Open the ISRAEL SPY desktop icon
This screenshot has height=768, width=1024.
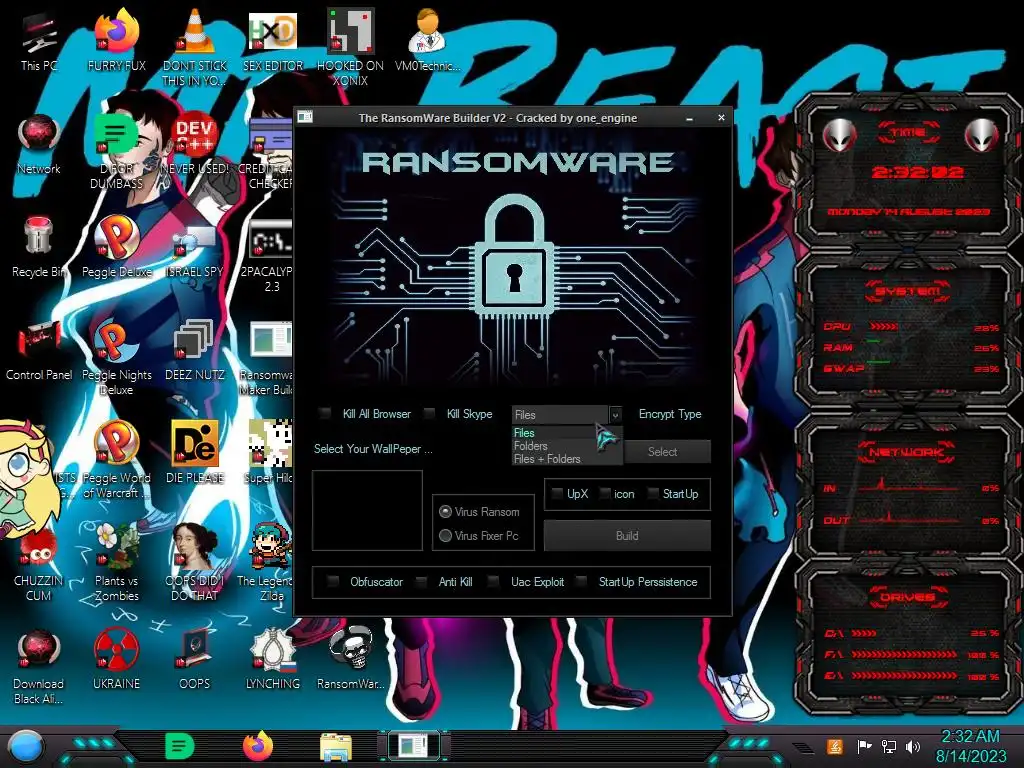pos(195,248)
